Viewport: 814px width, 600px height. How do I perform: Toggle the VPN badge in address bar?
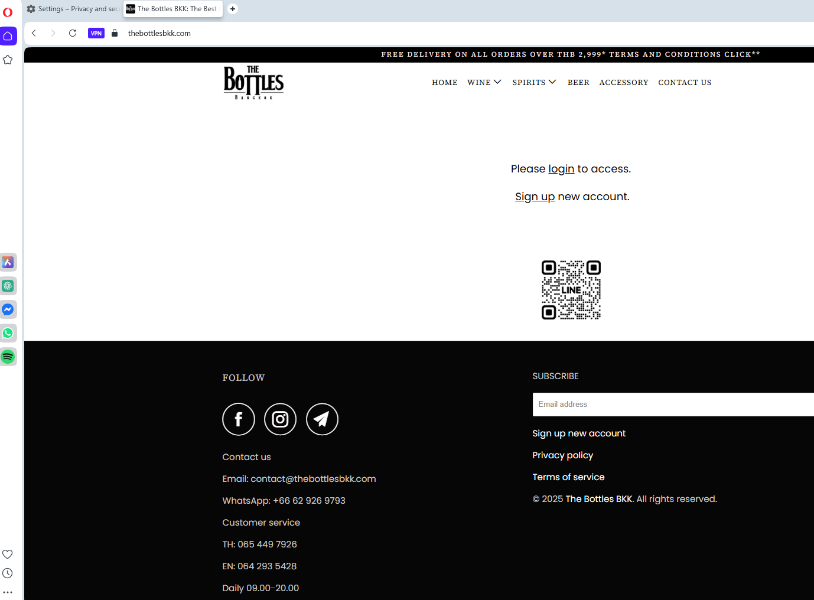pos(96,33)
